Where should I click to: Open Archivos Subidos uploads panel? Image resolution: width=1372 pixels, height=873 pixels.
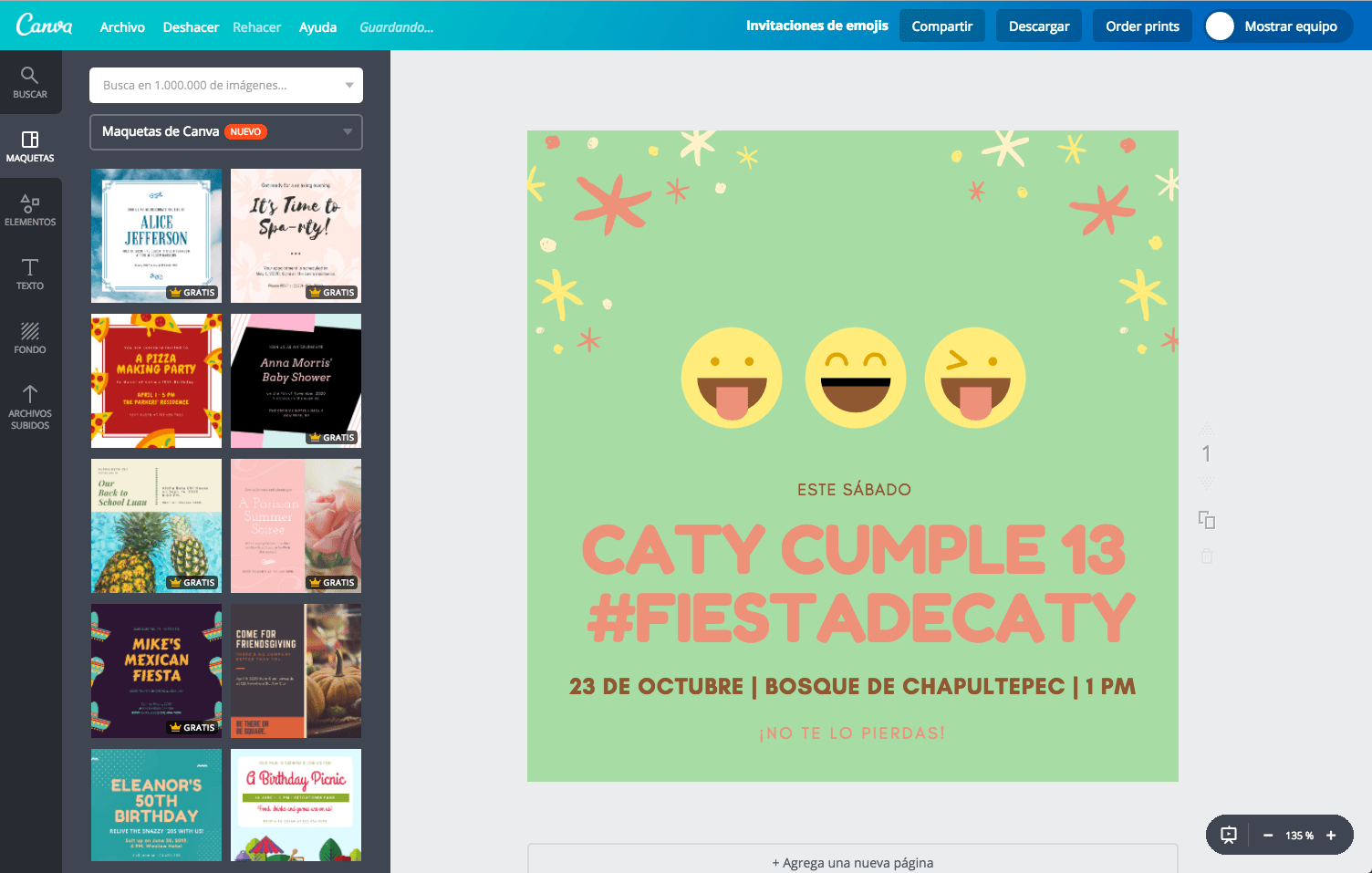(30, 407)
